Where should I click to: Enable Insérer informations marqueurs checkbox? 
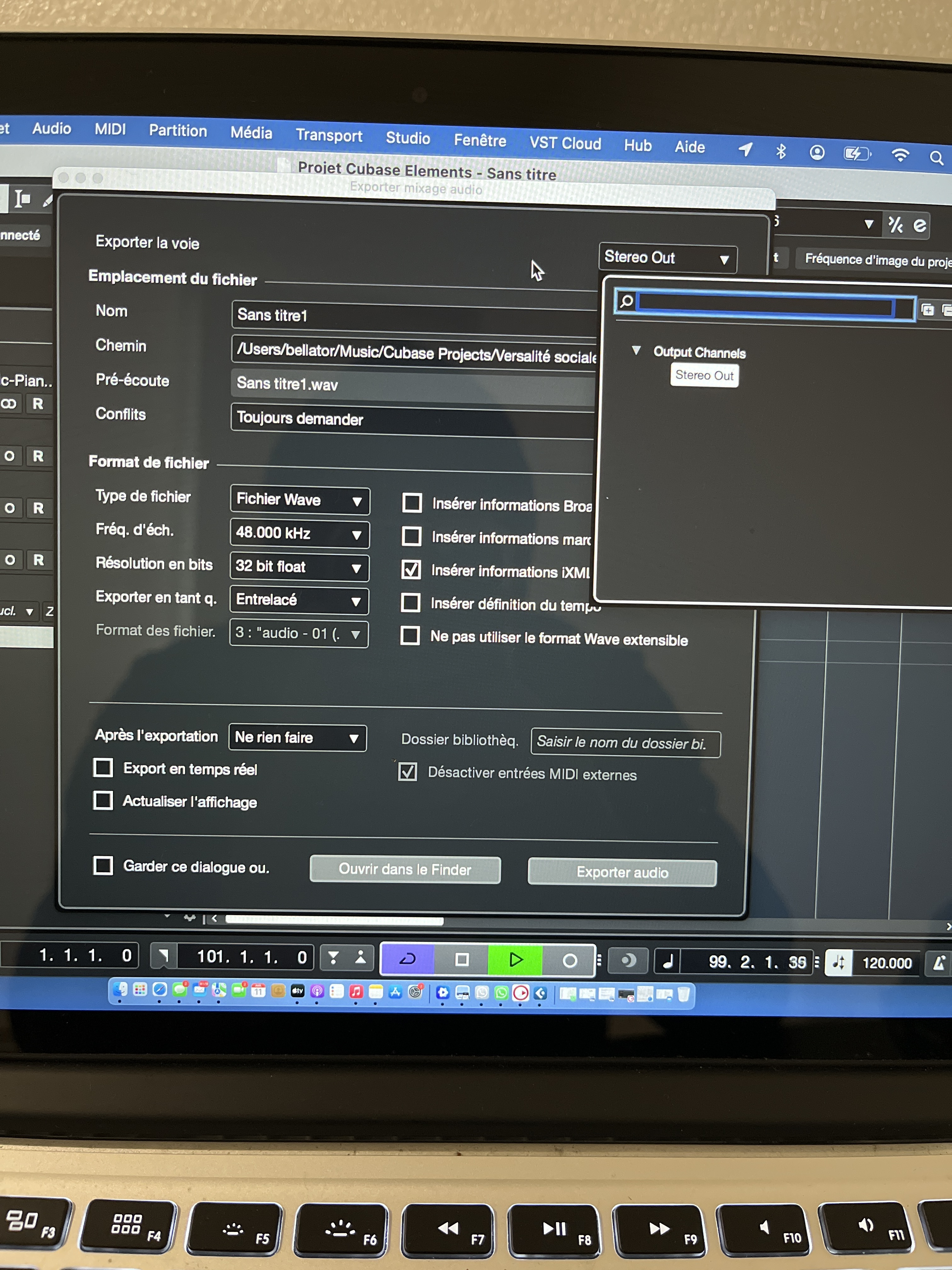click(x=411, y=536)
